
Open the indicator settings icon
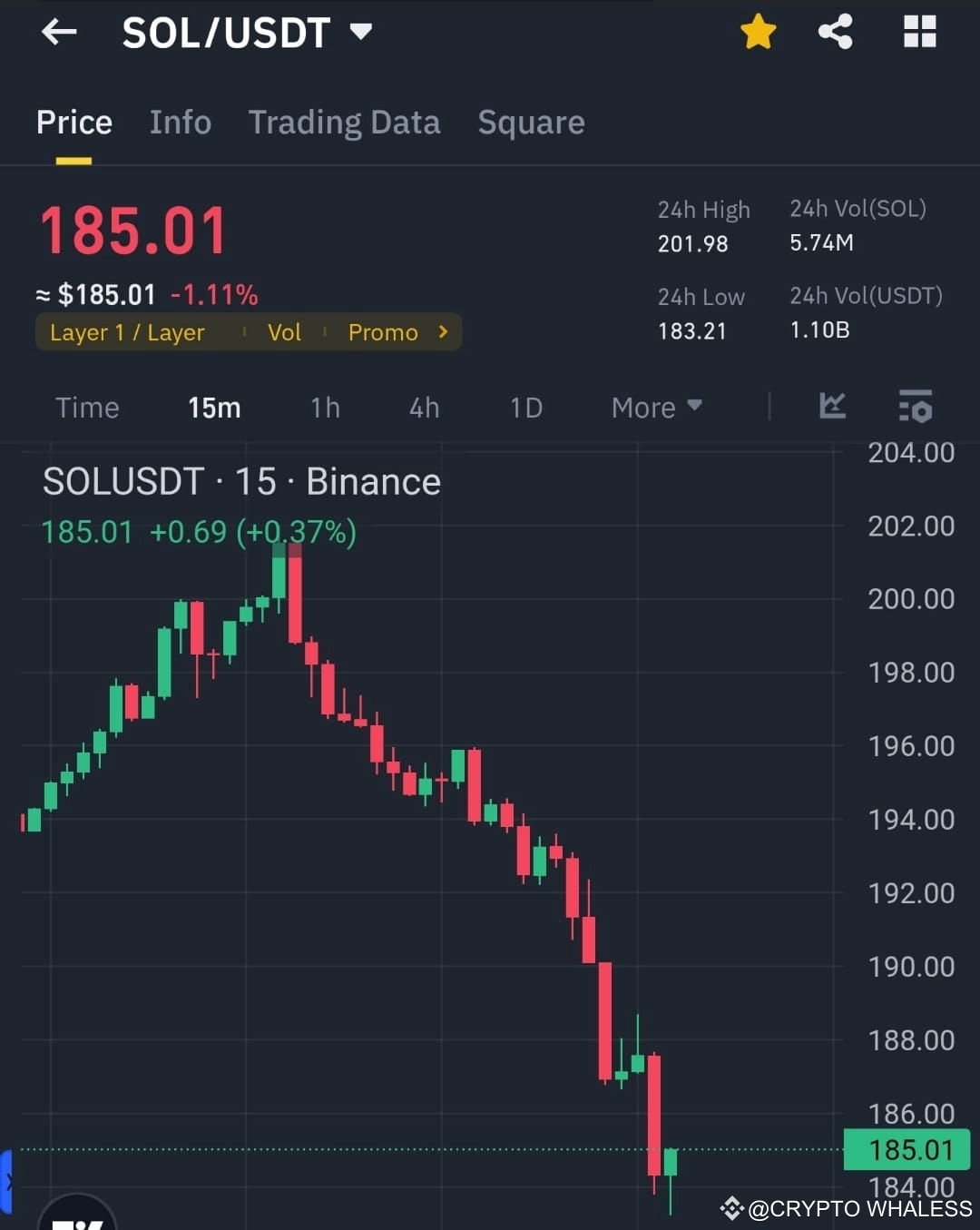(x=915, y=408)
